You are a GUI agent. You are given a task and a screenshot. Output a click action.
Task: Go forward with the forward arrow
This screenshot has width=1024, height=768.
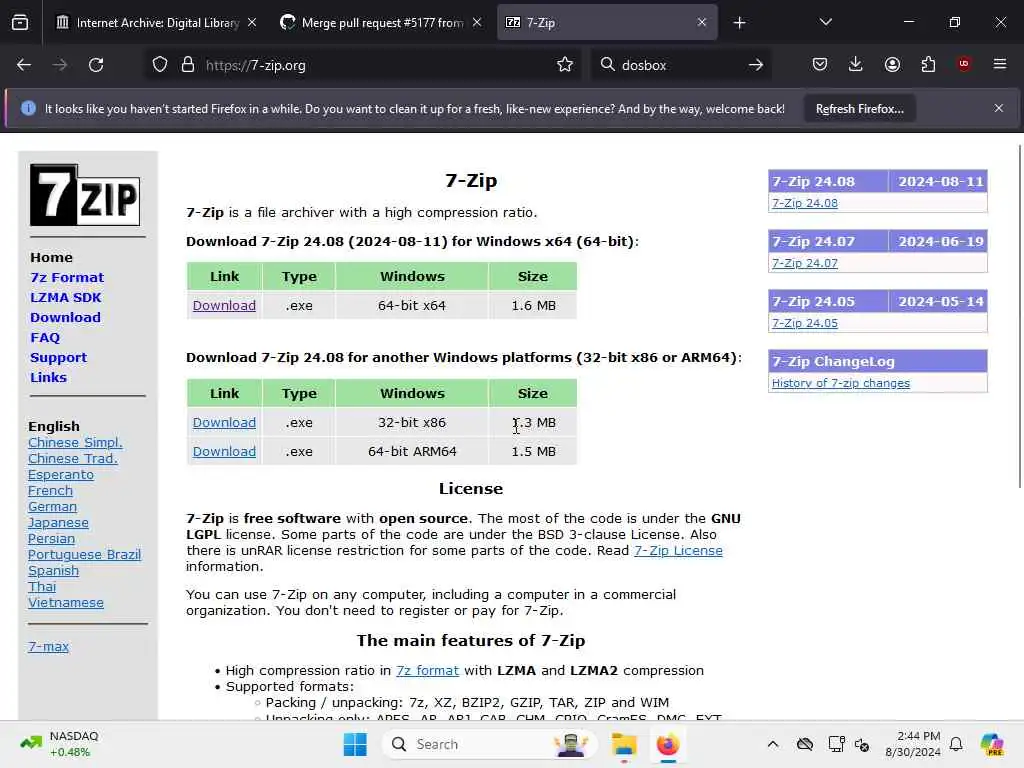[x=59, y=65]
